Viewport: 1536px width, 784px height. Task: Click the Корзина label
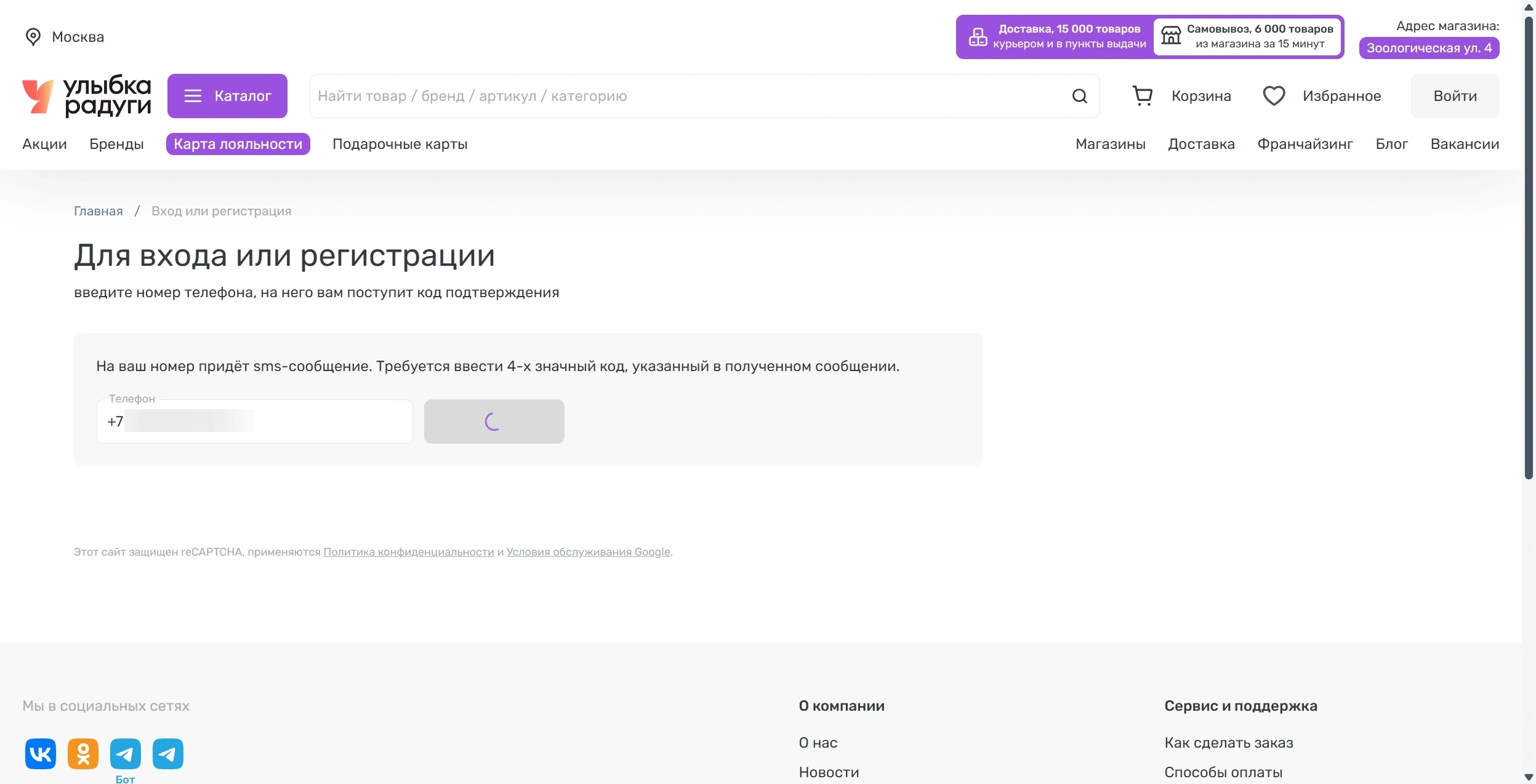pos(1201,96)
